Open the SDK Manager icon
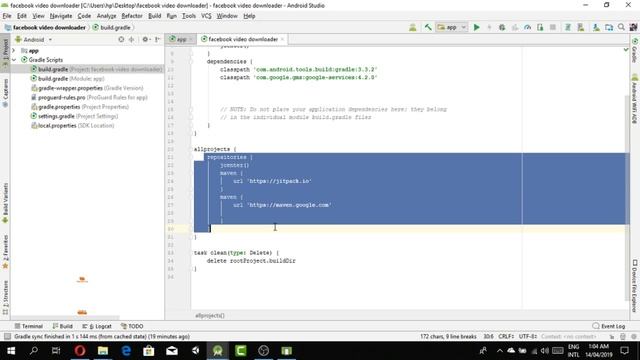The width and height of the screenshot is (640, 360). 596,27
